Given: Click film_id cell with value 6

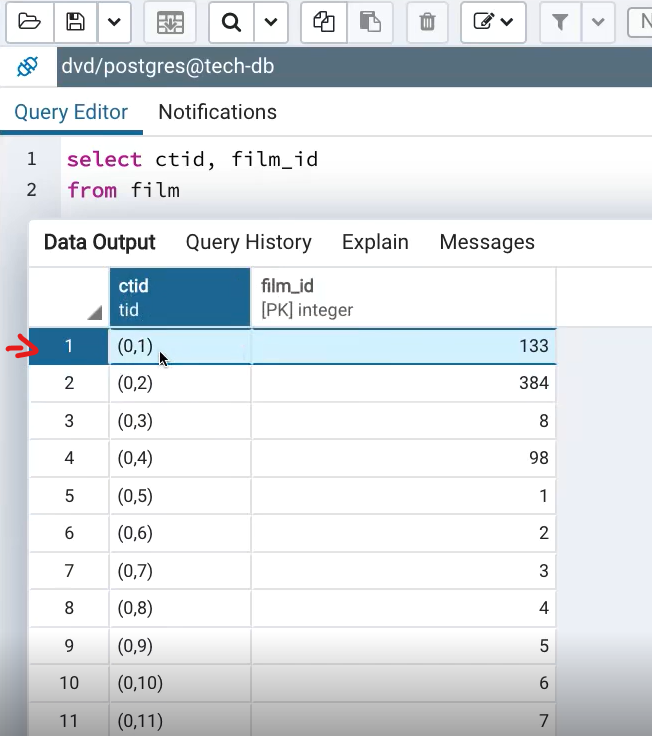Looking at the screenshot, I should pyautogui.click(x=404, y=683).
